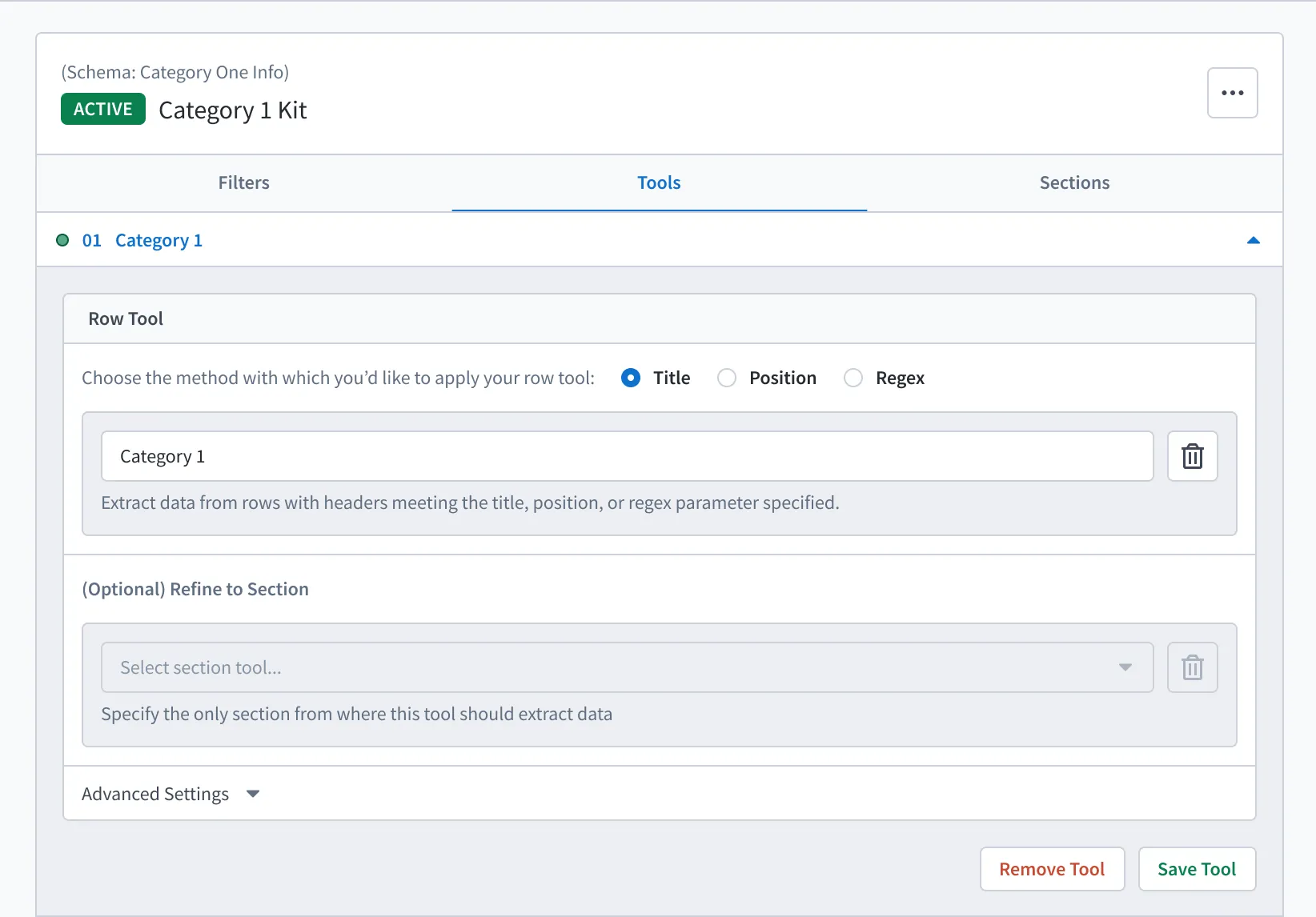
Task: Click the Row Tool header
Action: tap(126, 318)
